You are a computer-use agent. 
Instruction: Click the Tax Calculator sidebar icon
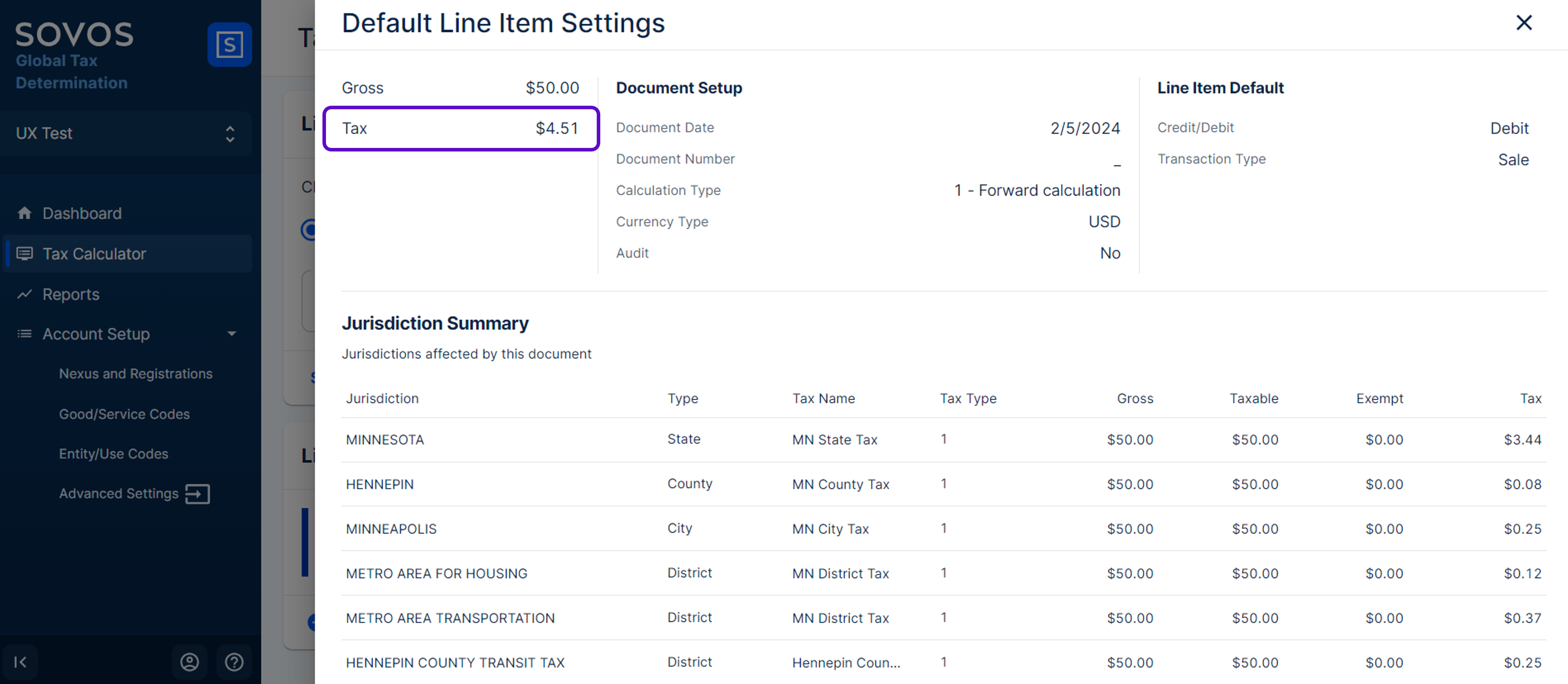click(24, 254)
